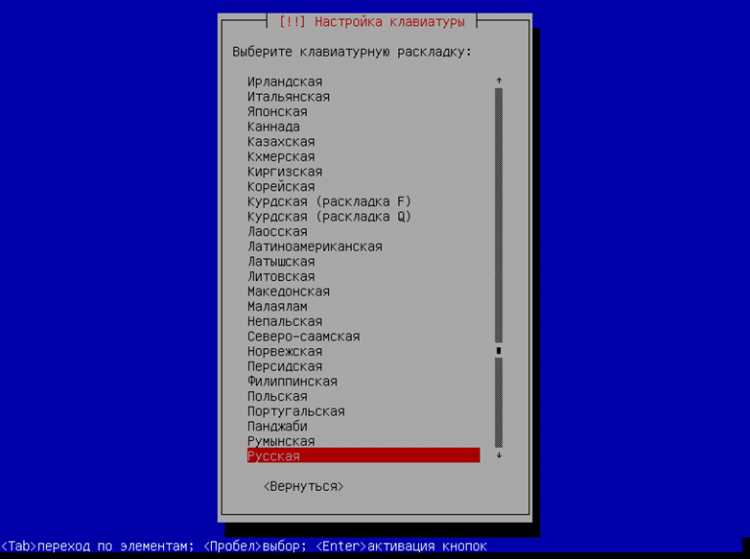This screenshot has height=559, width=750.
Task: Click the scrollbar up arrow
Action: 499,81
